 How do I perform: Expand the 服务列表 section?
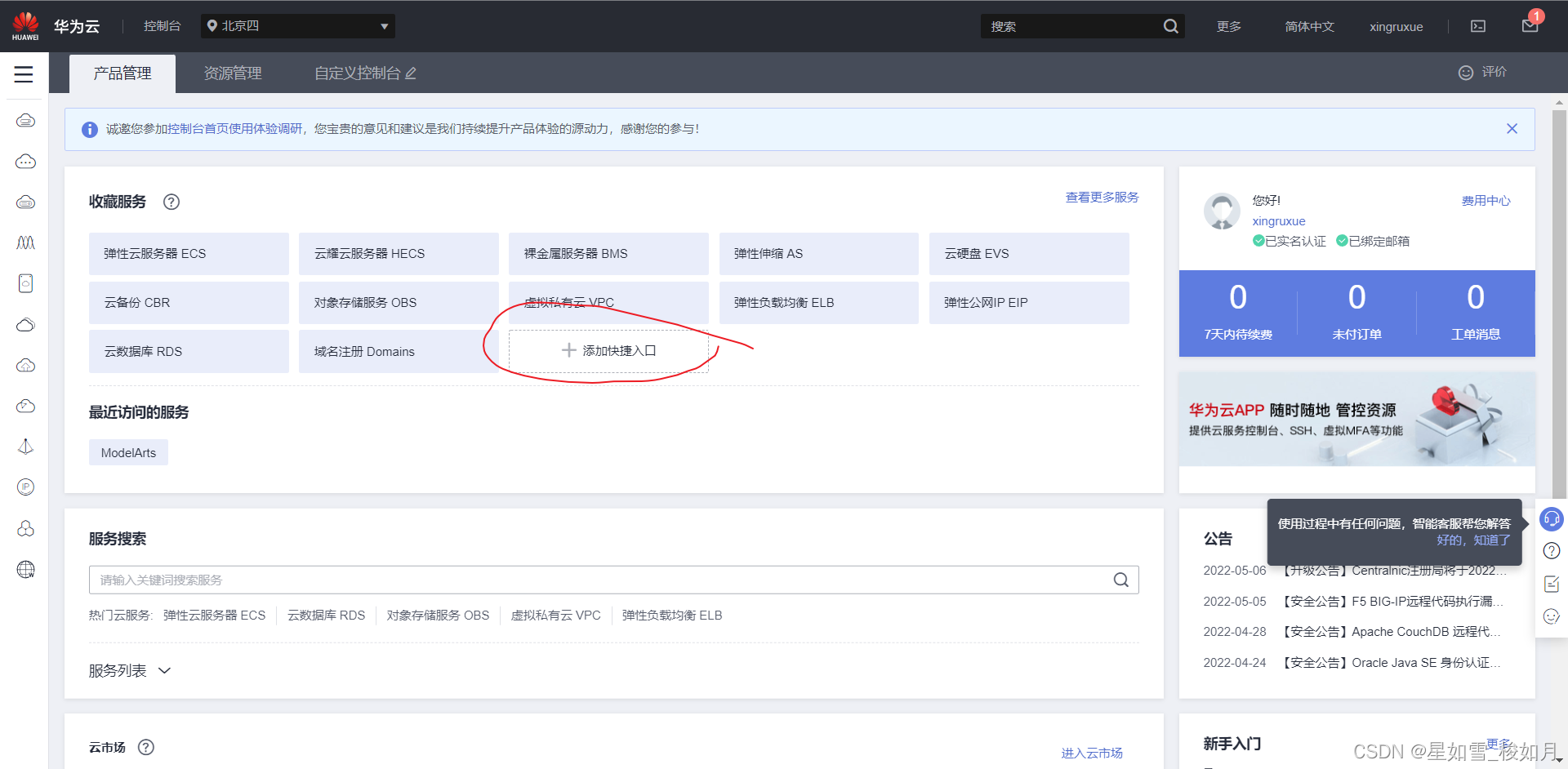click(130, 670)
